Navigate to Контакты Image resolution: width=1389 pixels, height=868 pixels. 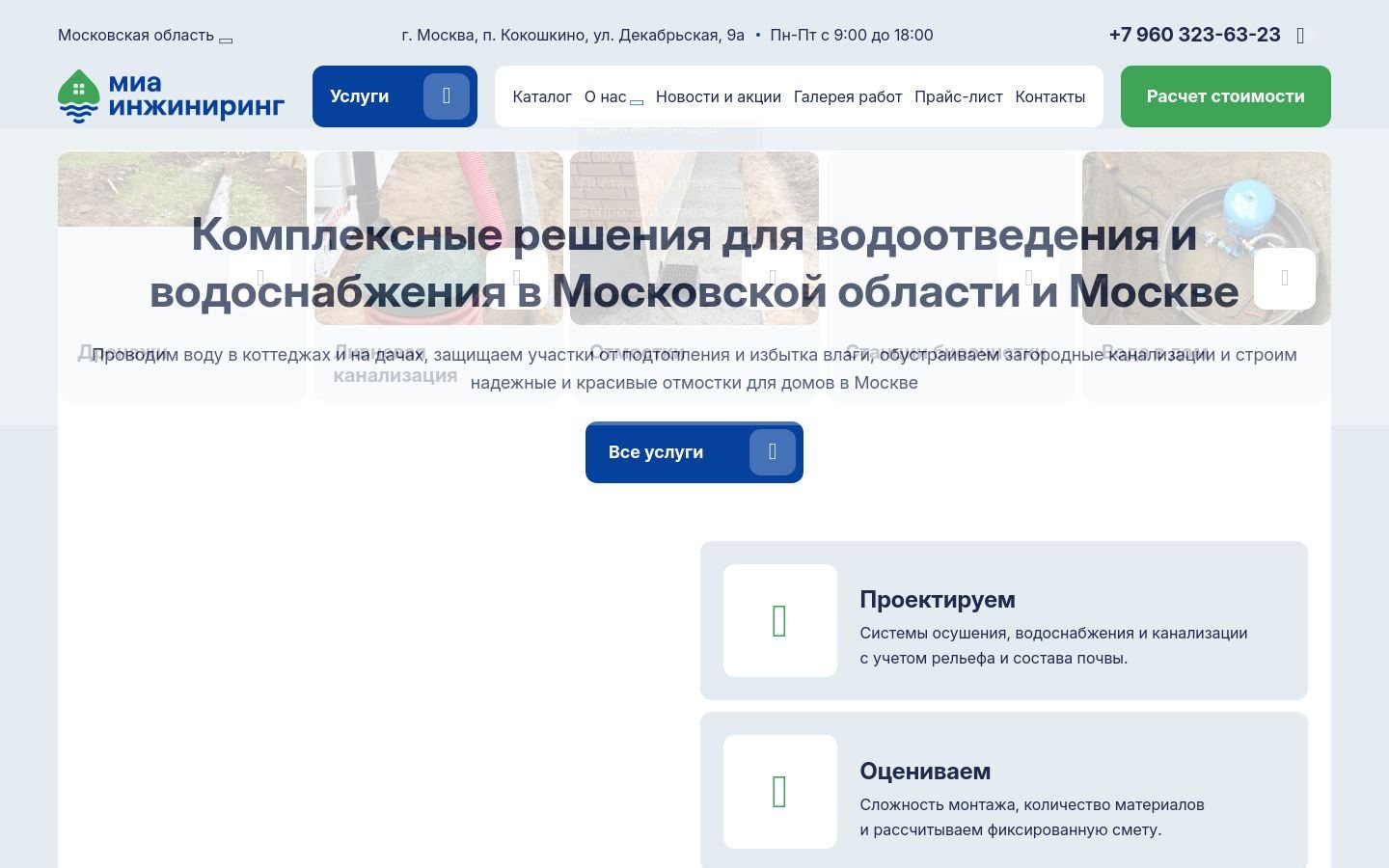[1050, 96]
